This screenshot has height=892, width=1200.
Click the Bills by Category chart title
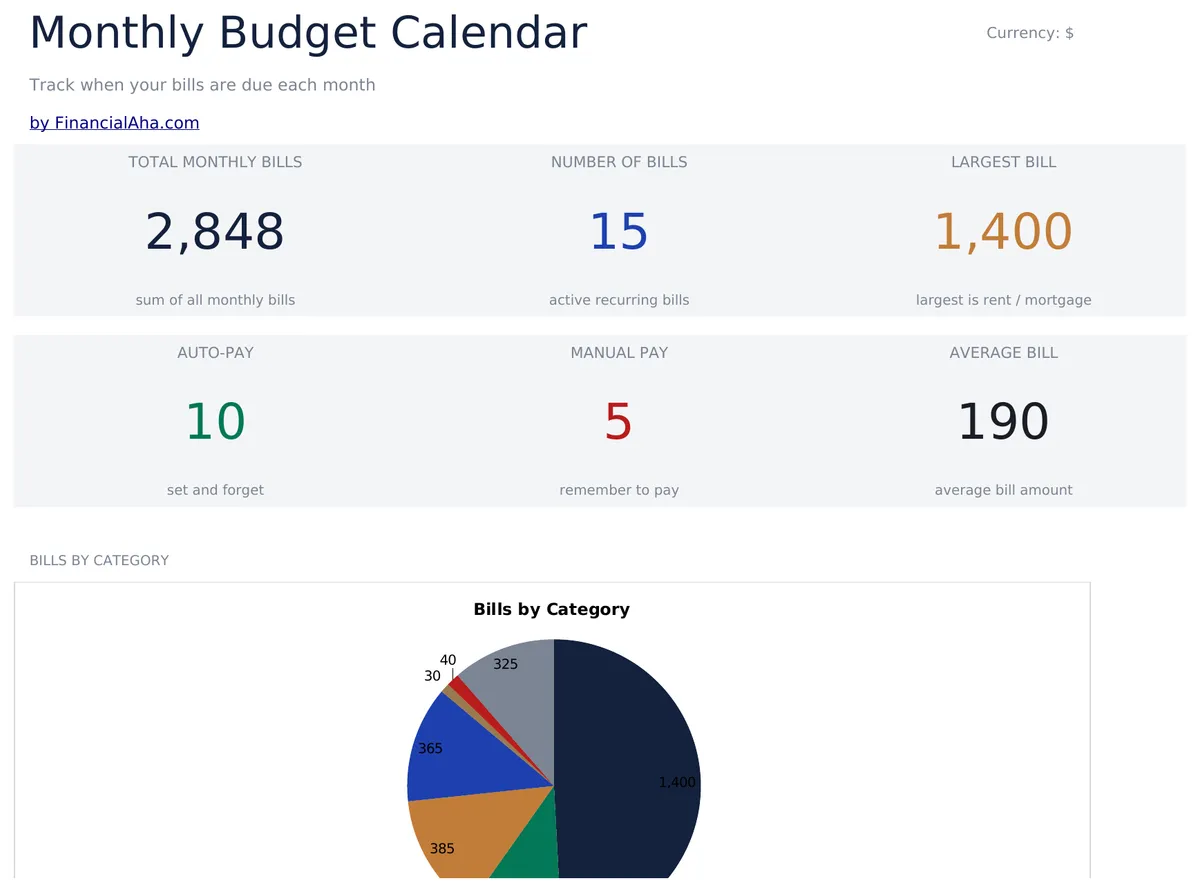coord(551,609)
